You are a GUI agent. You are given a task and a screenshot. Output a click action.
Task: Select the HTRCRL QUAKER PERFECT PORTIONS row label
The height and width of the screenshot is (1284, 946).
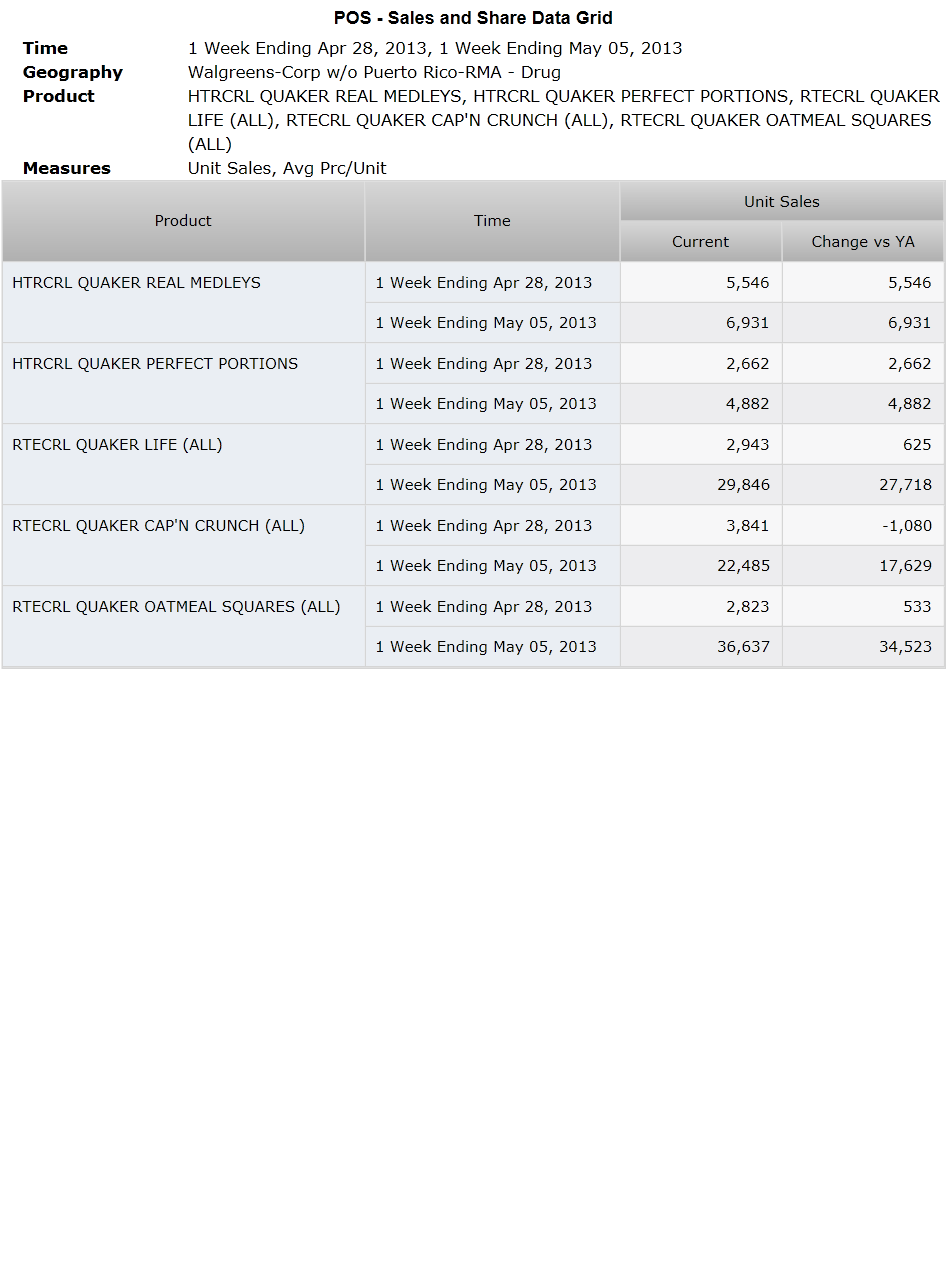[x=183, y=383]
